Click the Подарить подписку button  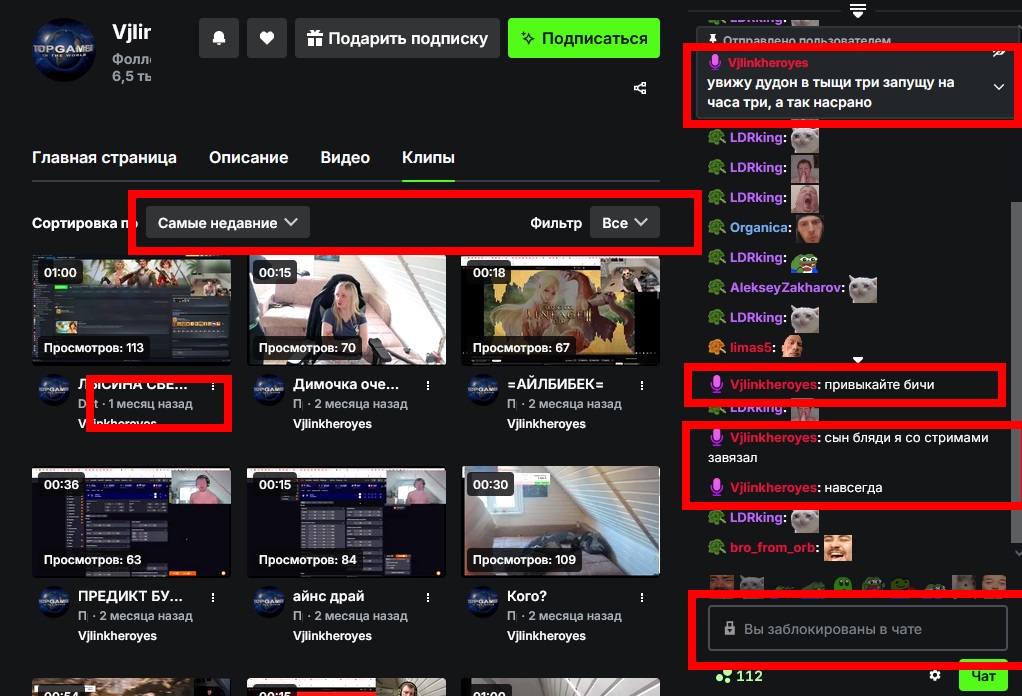coord(397,38)
